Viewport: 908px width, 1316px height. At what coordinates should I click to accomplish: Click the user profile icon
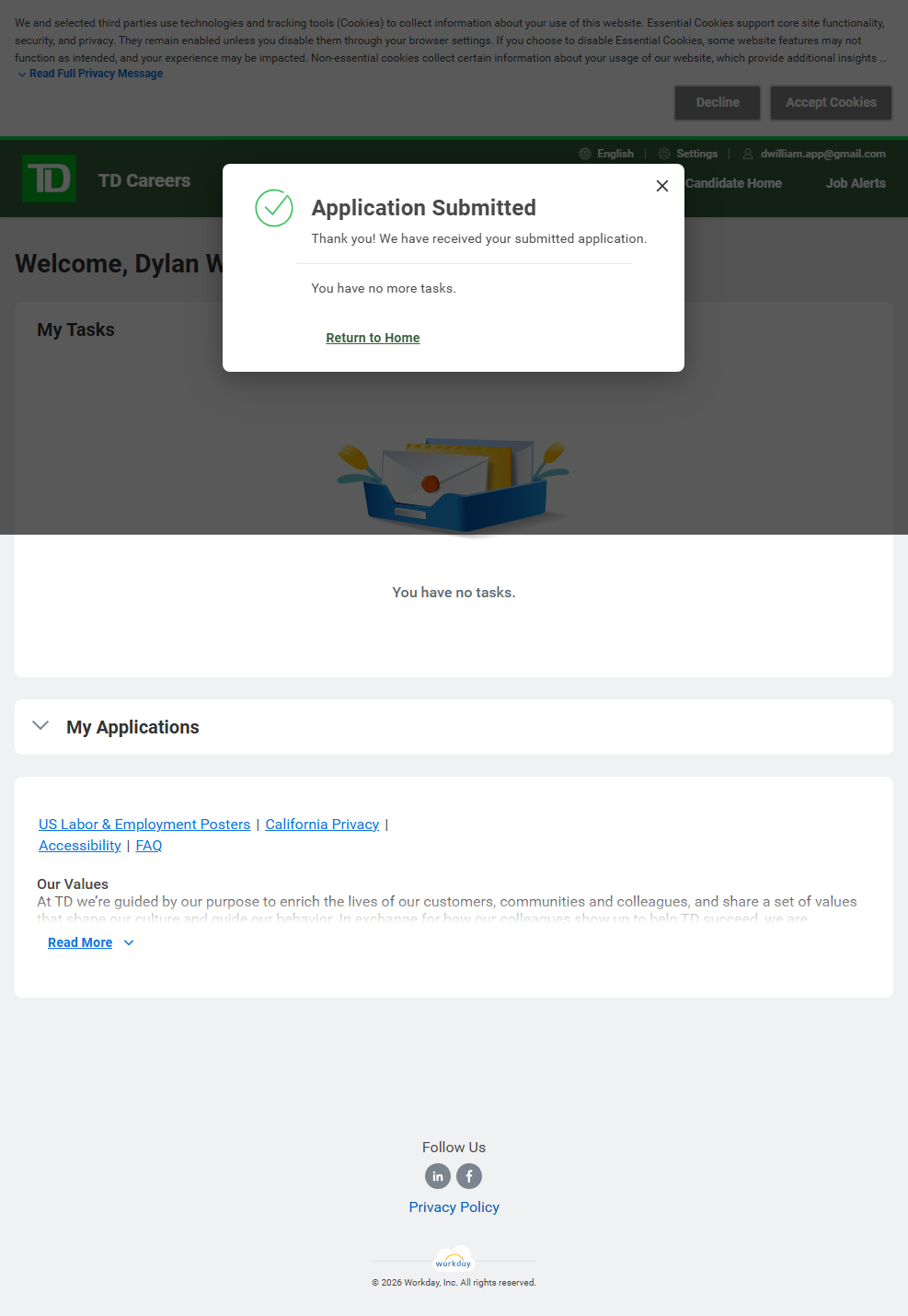(x=748, y=154)
